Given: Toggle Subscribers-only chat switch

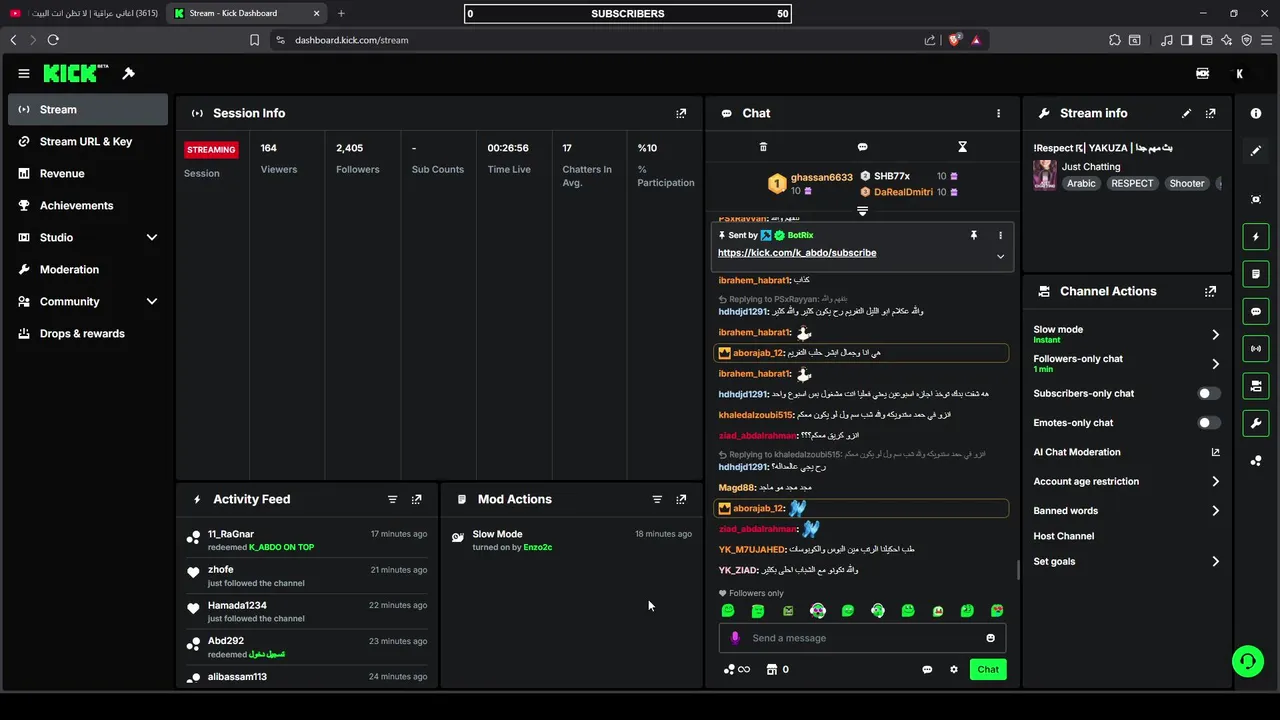Looking at the screenshot, I should point(1210,393).
